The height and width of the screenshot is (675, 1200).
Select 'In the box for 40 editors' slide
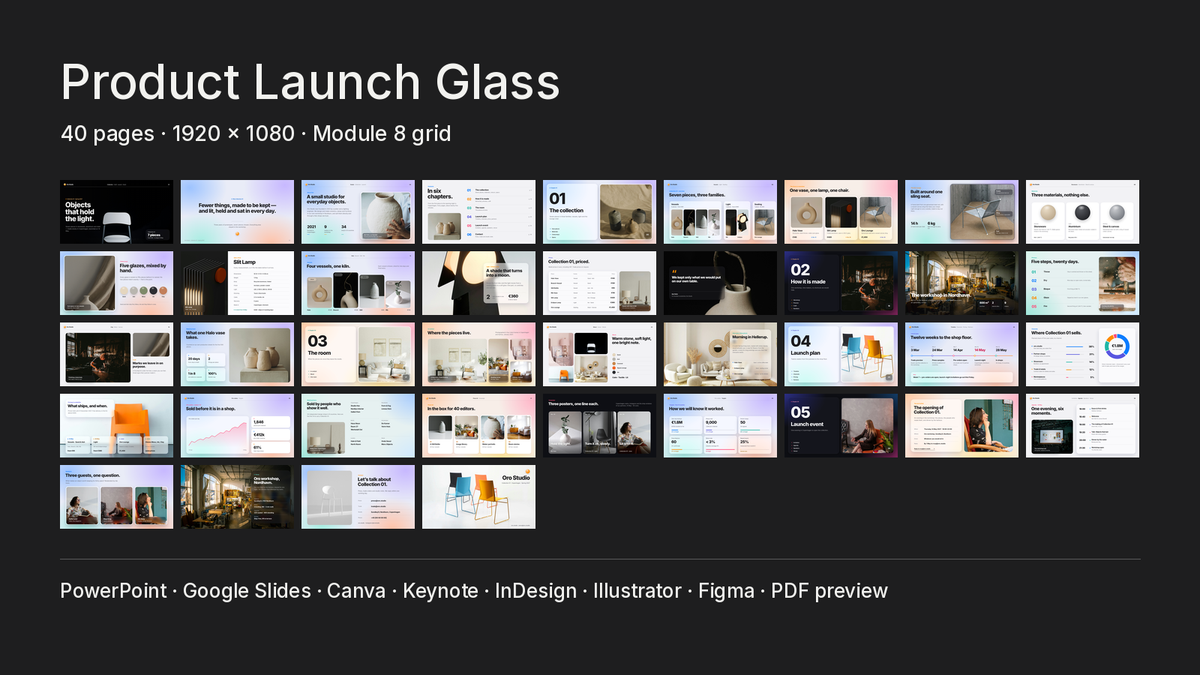click(x=478, y=425)
